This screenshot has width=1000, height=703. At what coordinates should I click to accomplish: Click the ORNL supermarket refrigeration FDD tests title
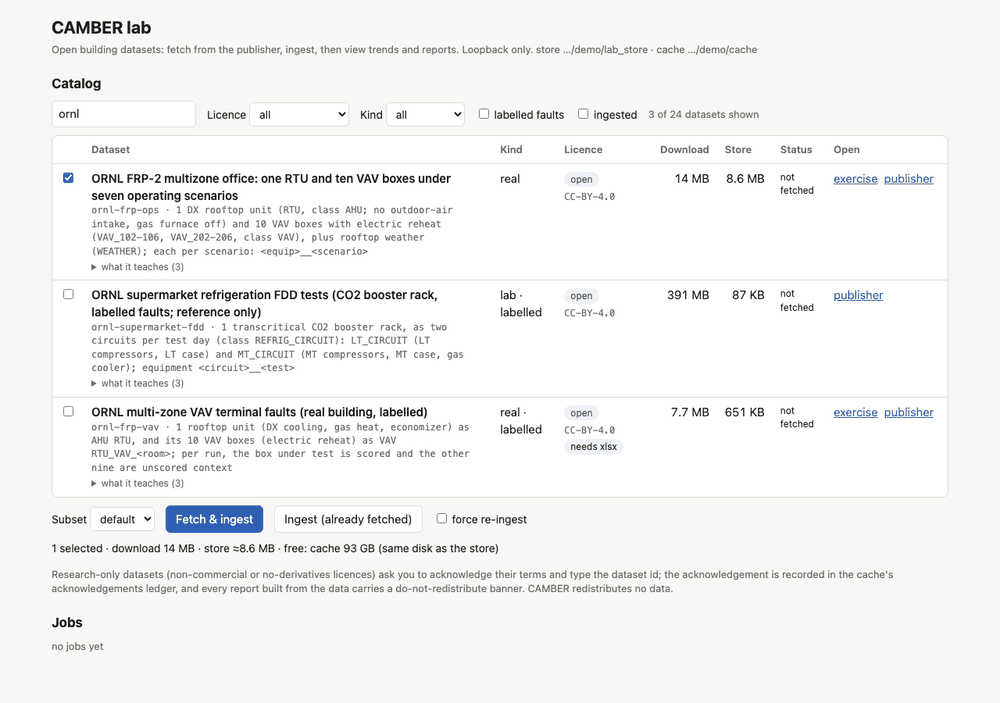pyautogui.click(x=264, y=304)
